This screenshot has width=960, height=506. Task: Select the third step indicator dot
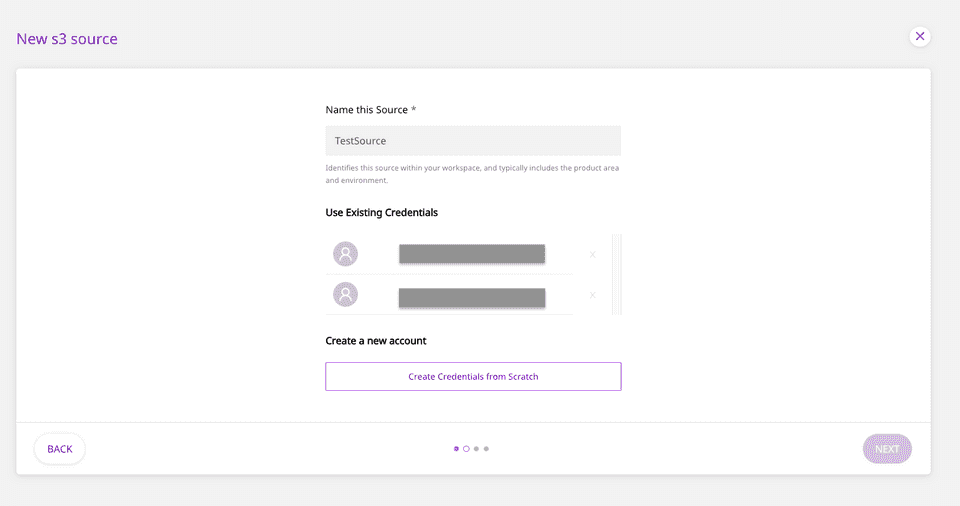(476, 449)
